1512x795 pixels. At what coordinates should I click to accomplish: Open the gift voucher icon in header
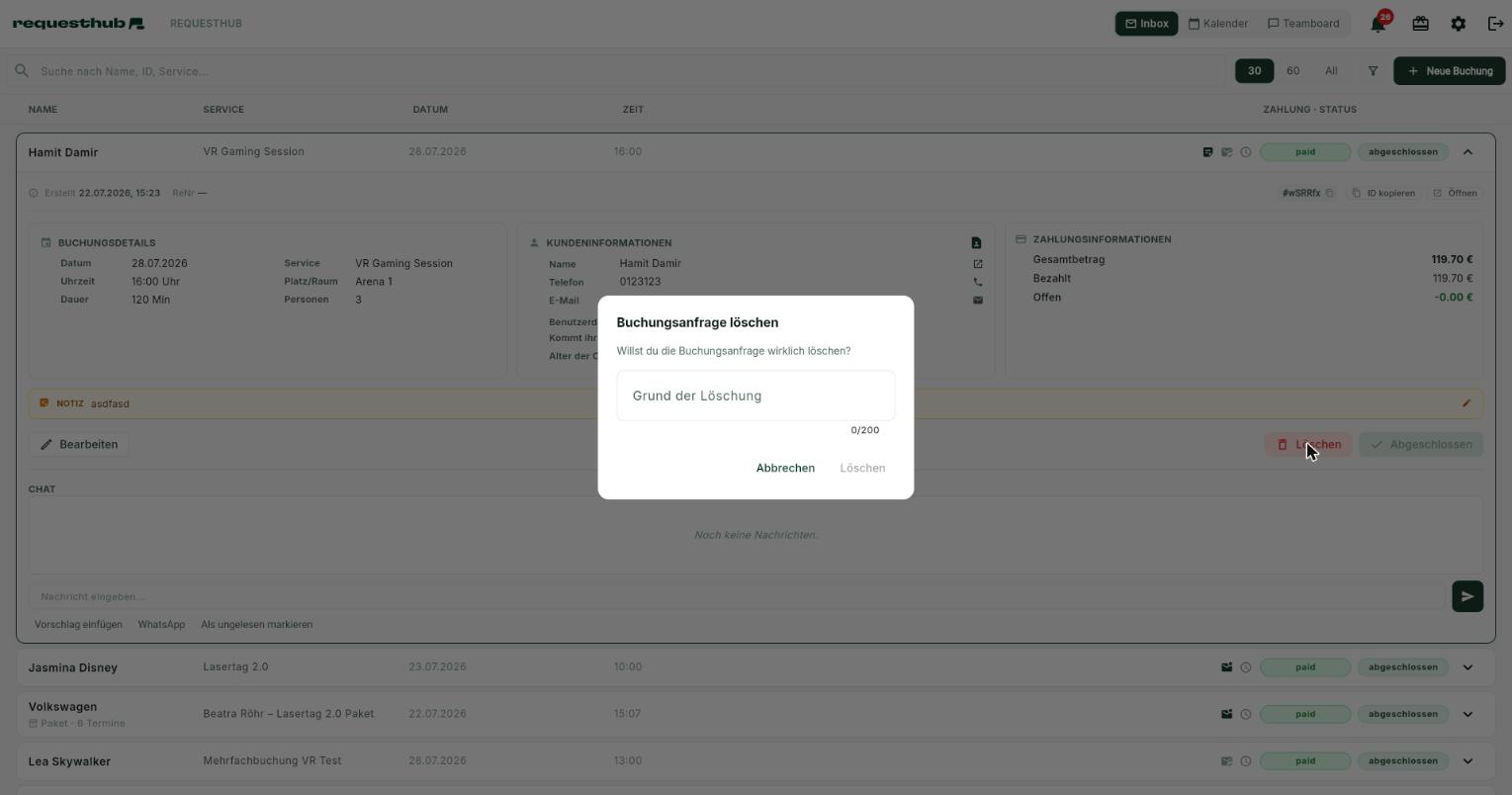(1420, 23)
